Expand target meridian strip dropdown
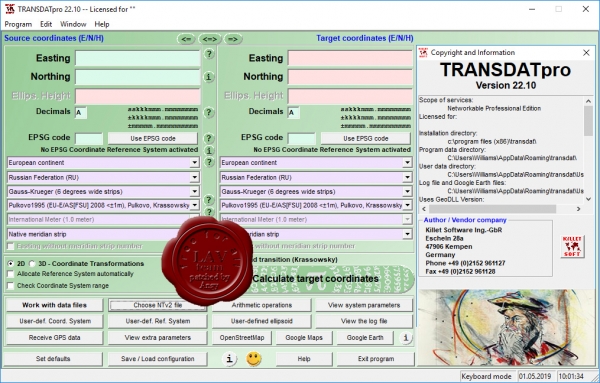Screen dimensions: 600x383 point(407,234)
